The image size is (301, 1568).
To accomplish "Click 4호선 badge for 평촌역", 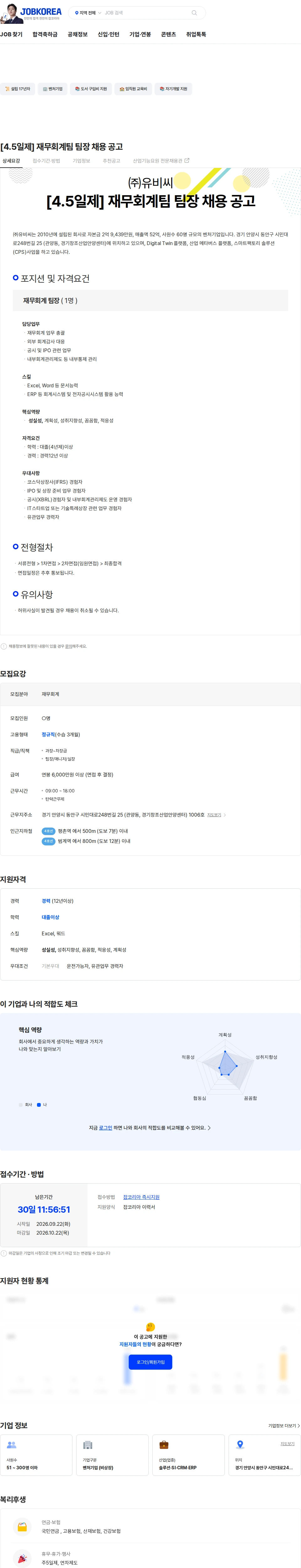I will (x=48, y=832).
